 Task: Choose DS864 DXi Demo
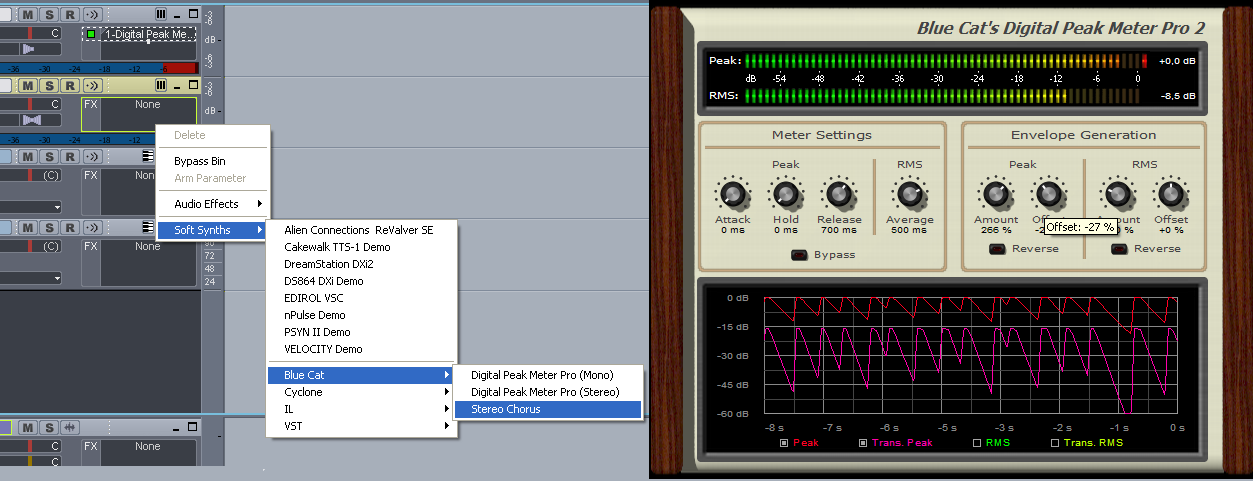[360, 281]
